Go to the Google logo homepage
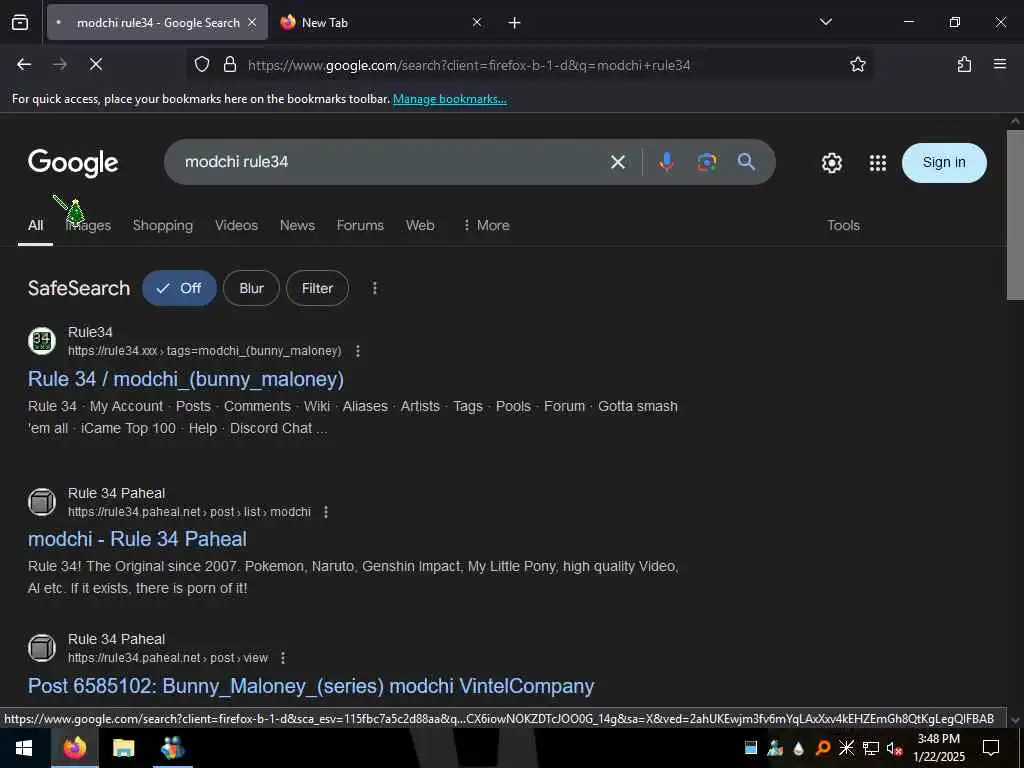 73,163
